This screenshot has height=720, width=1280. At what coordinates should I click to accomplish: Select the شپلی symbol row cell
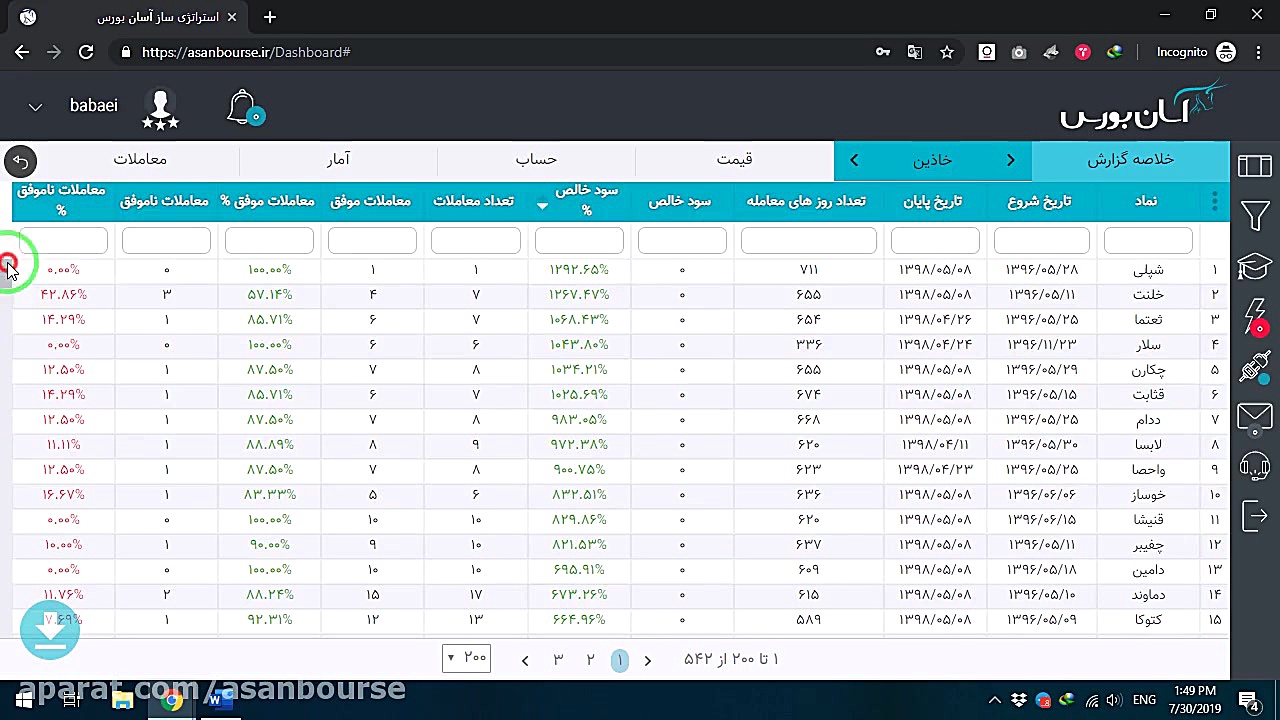coord(1148,270)
